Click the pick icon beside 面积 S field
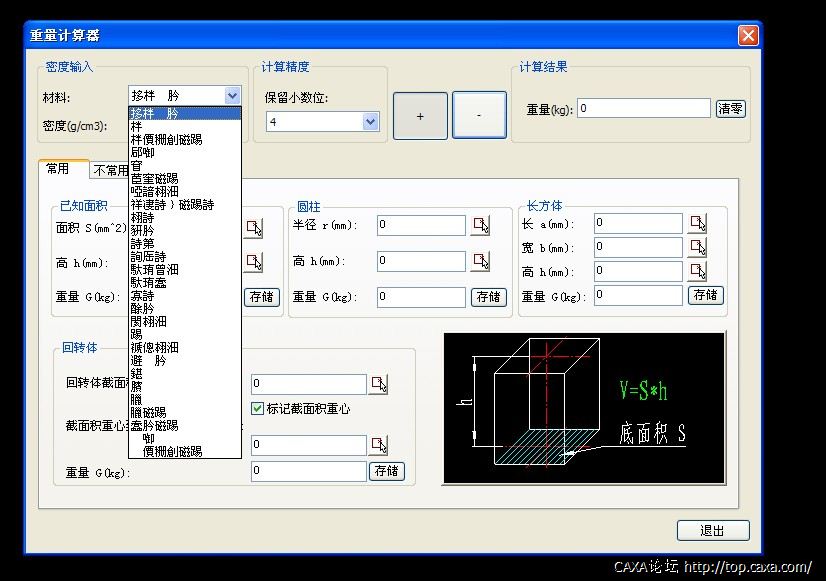This screenshot has width=826, height=581. (254, 227)
